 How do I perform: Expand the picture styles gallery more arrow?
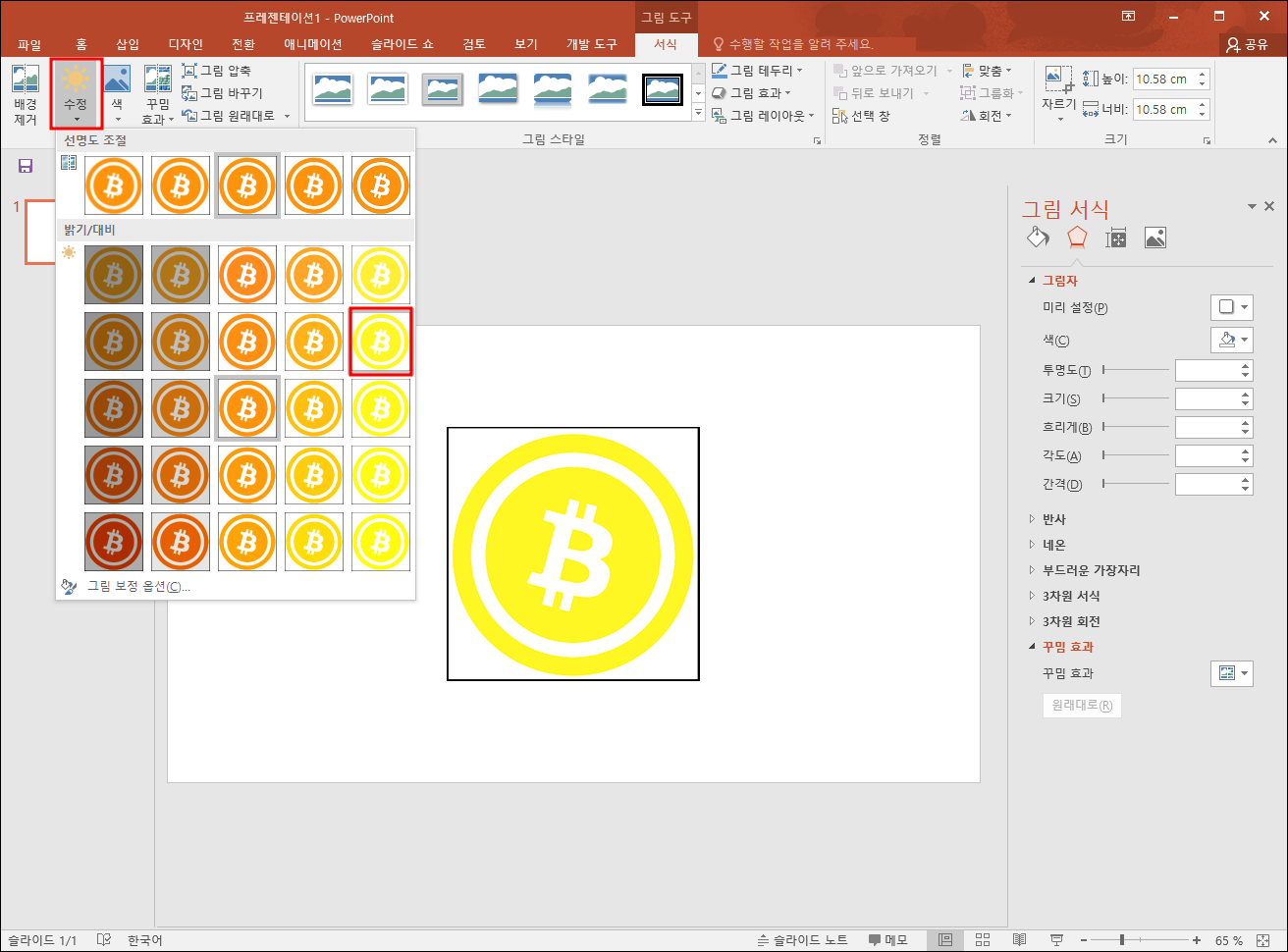[x=699, y=114]
